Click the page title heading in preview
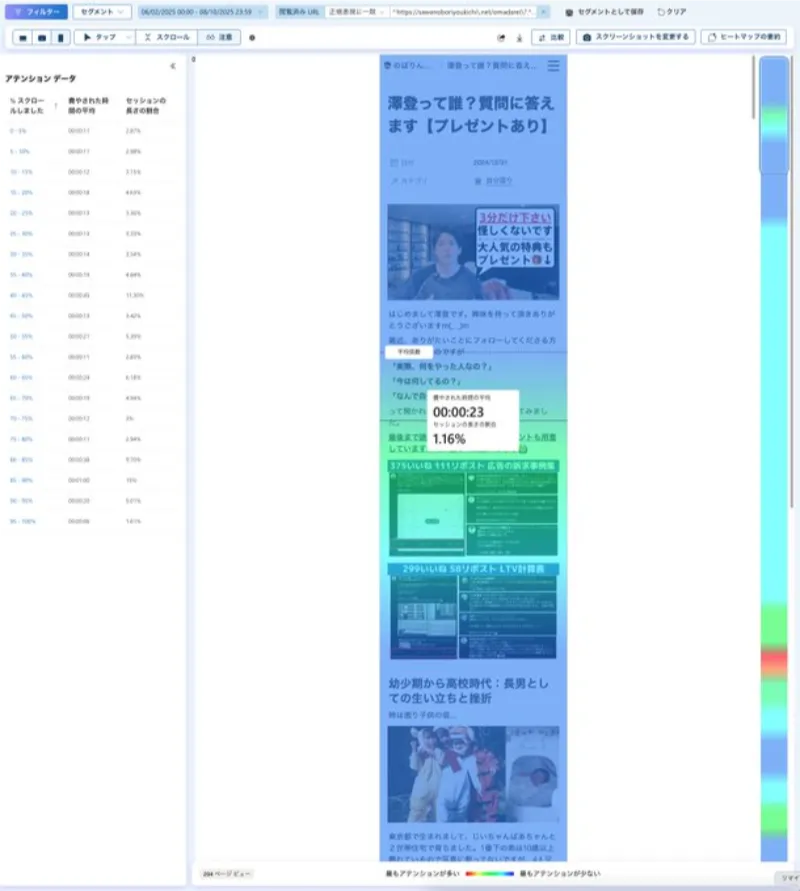800x891 pixels. pos(471,115)
